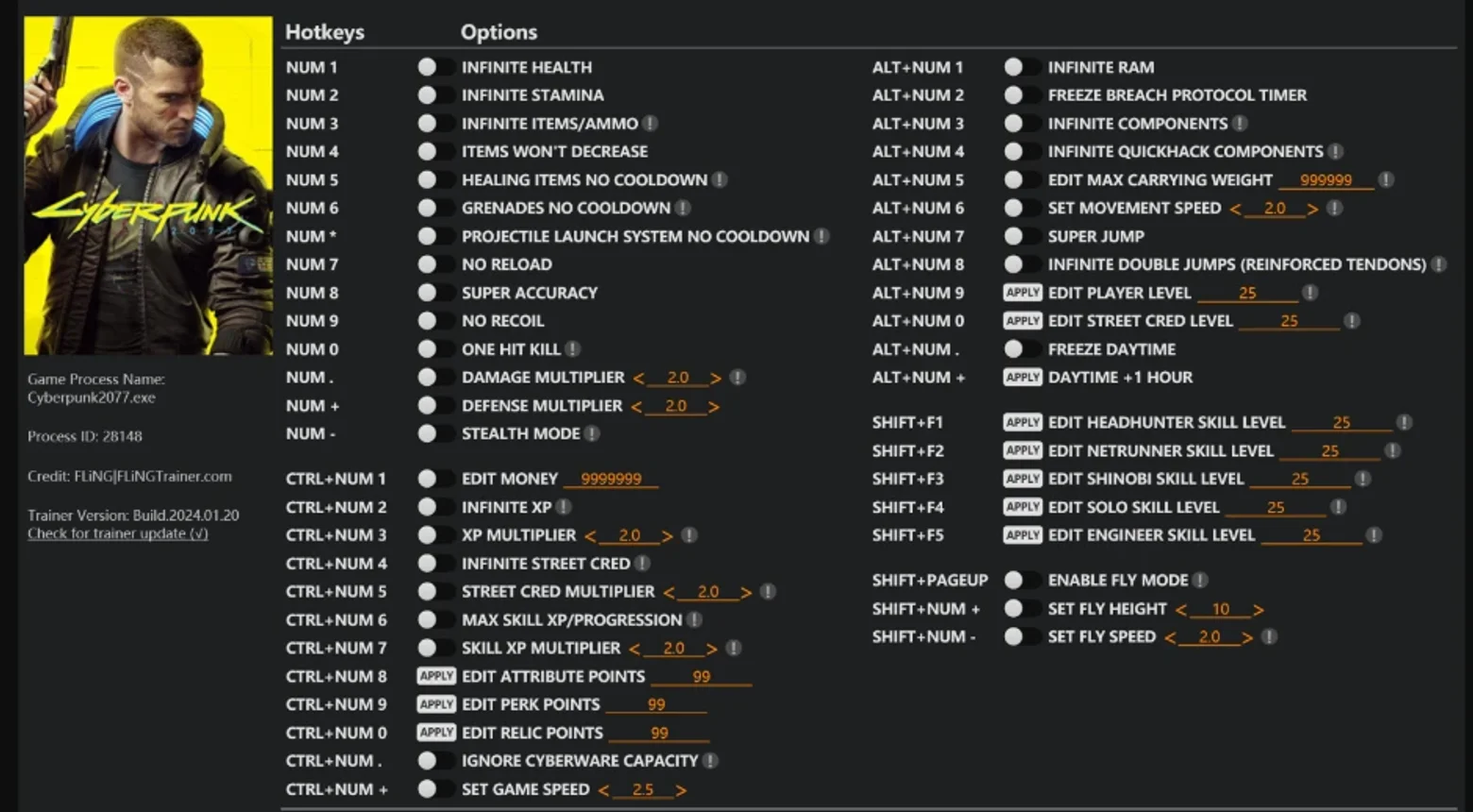Click the Set Game Speed value field
The width and height of the screenshot is (1473, 812).
click(643, 789)
